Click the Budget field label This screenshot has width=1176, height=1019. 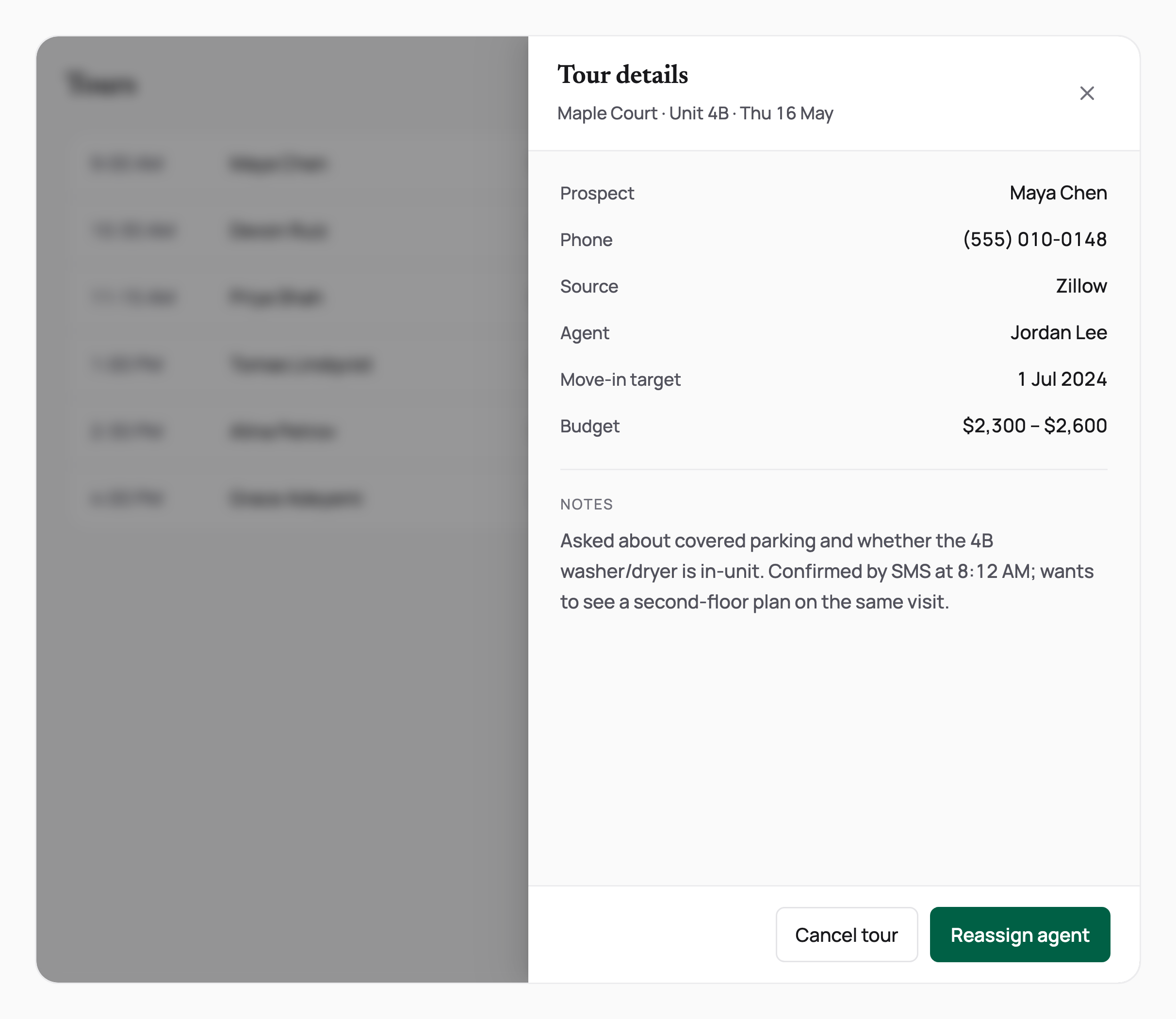[589, 427]
